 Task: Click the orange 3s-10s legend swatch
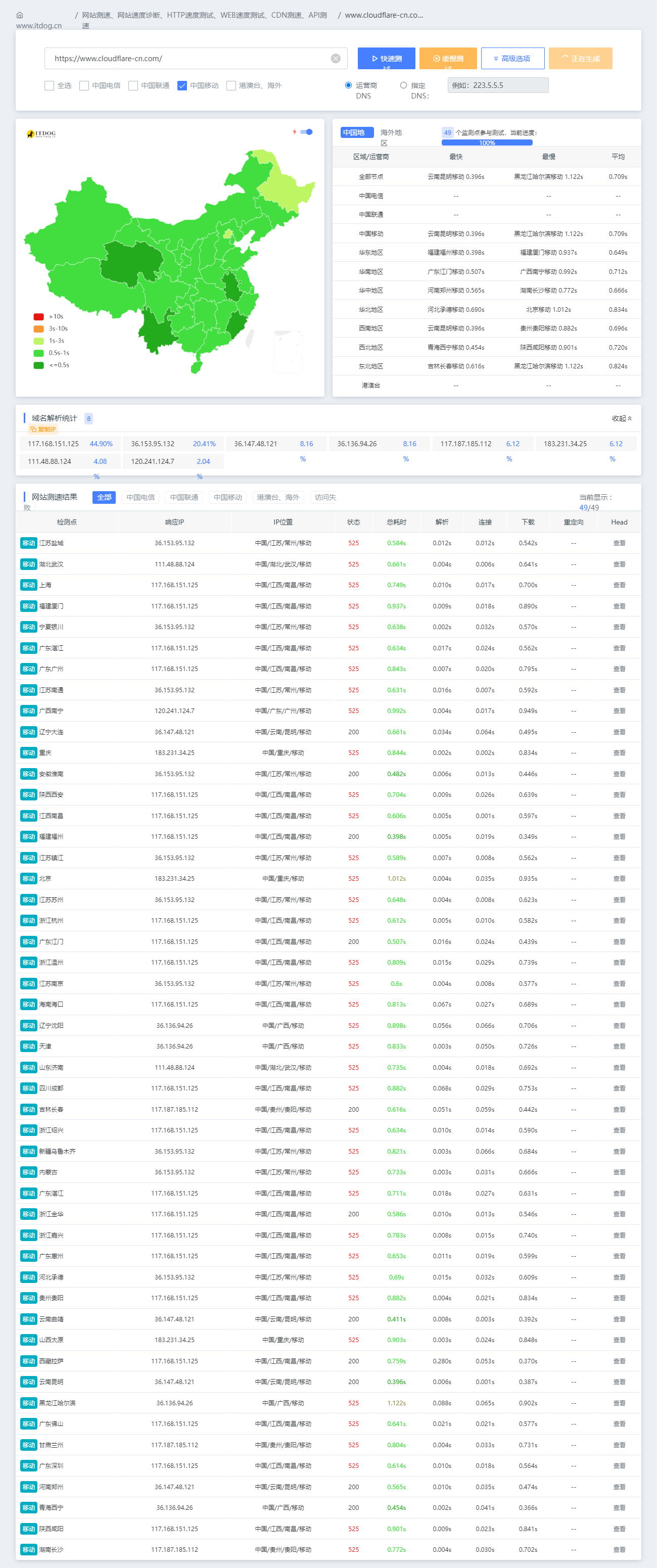[x=38, y=328]
